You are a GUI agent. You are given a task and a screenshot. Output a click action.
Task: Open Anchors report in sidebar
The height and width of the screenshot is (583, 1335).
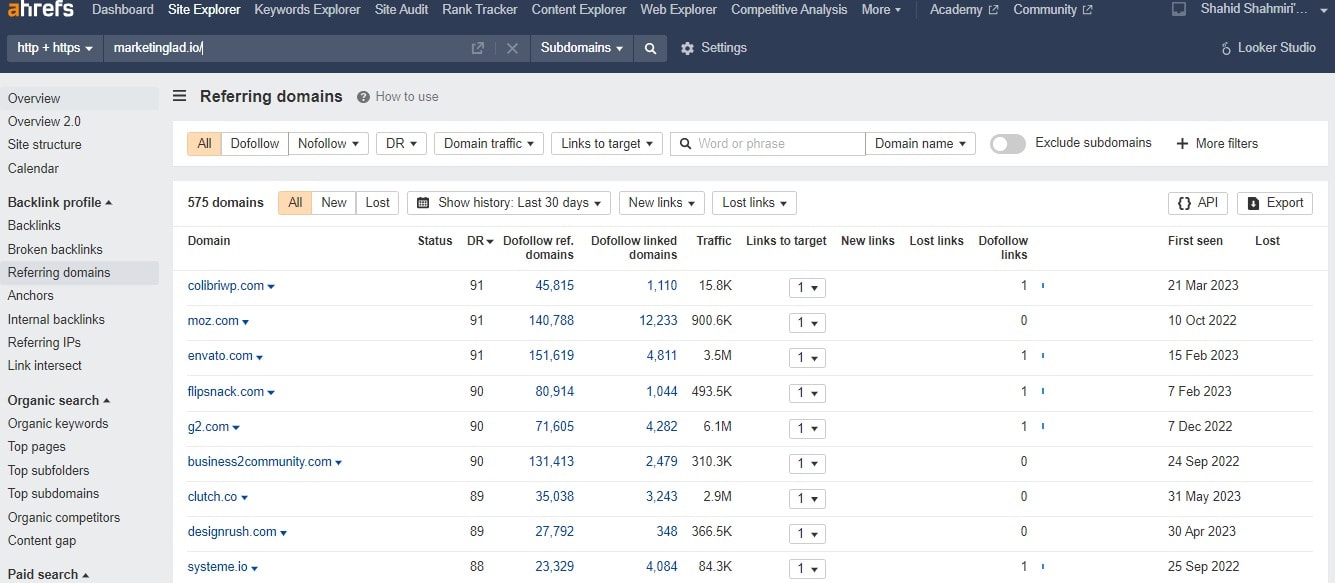pyautogui.click(x=31, y=296)
